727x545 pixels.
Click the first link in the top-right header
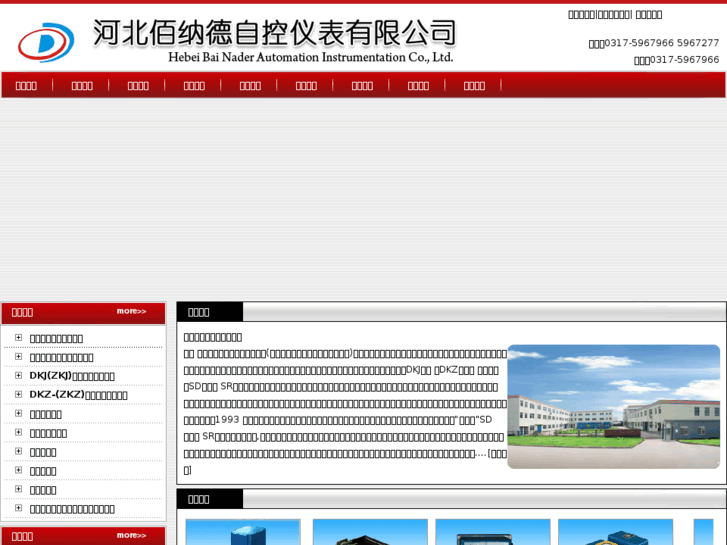click(x=581, y=15)
